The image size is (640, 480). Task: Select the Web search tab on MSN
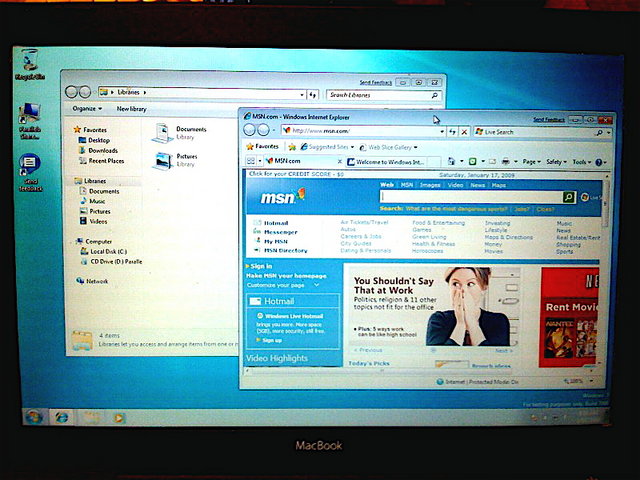click(x=387, y=185)
